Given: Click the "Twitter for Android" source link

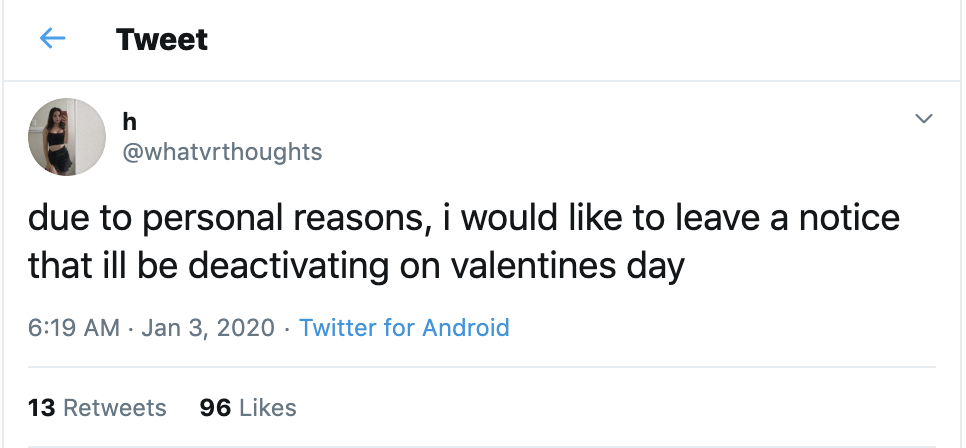Looking at the screenshot, I should pos(404,327).
